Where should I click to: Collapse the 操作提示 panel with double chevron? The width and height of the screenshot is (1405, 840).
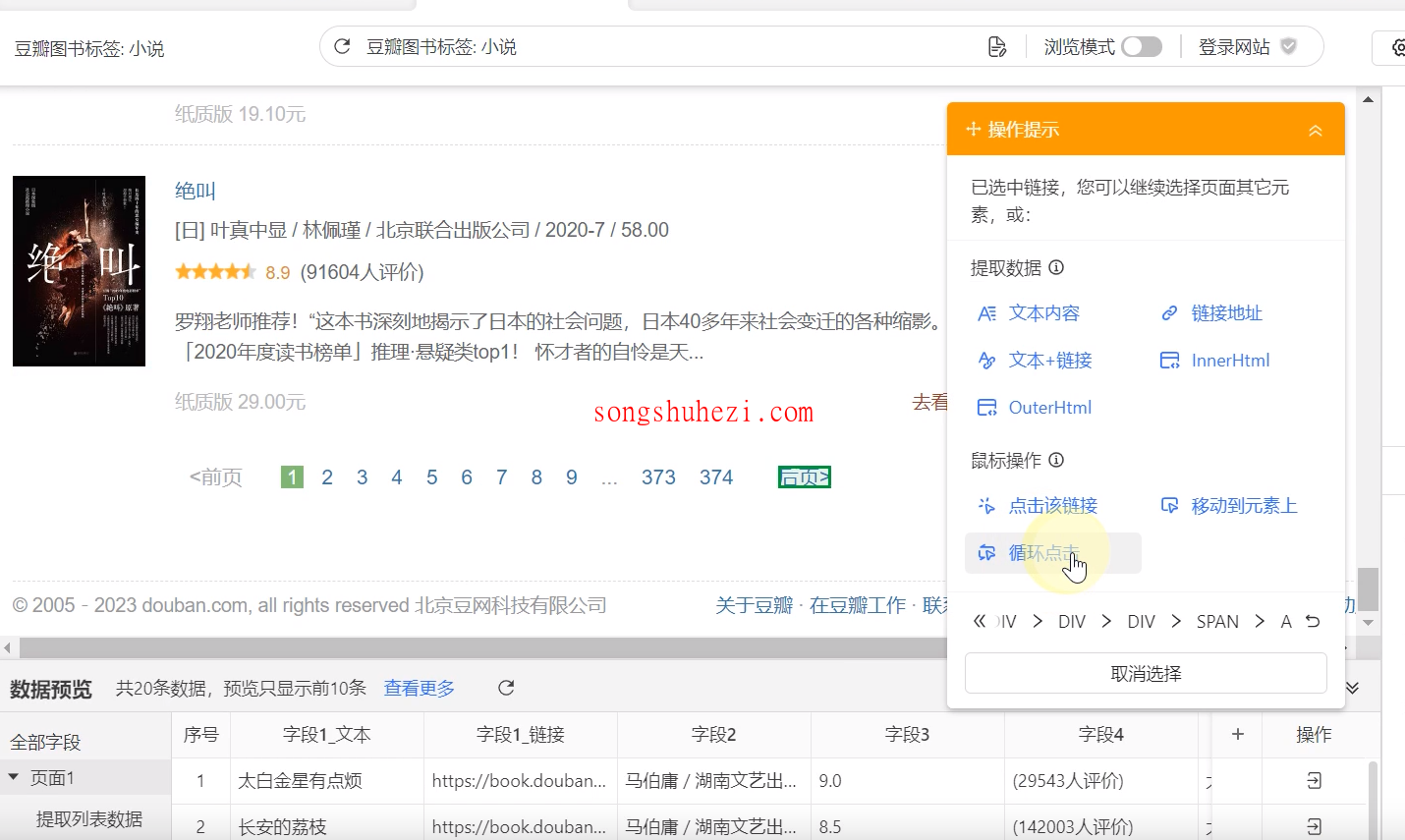click(1315, 130)
